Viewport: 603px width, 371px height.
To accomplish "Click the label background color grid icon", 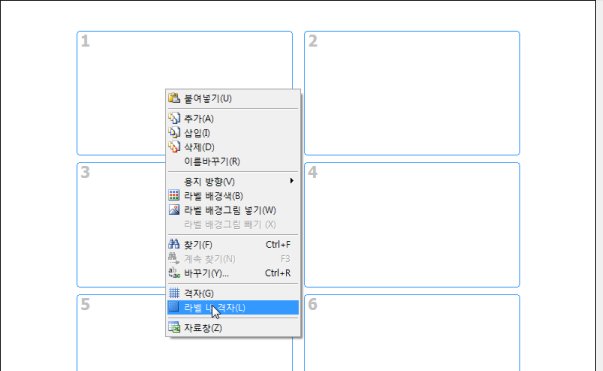I will coord(174,196).
